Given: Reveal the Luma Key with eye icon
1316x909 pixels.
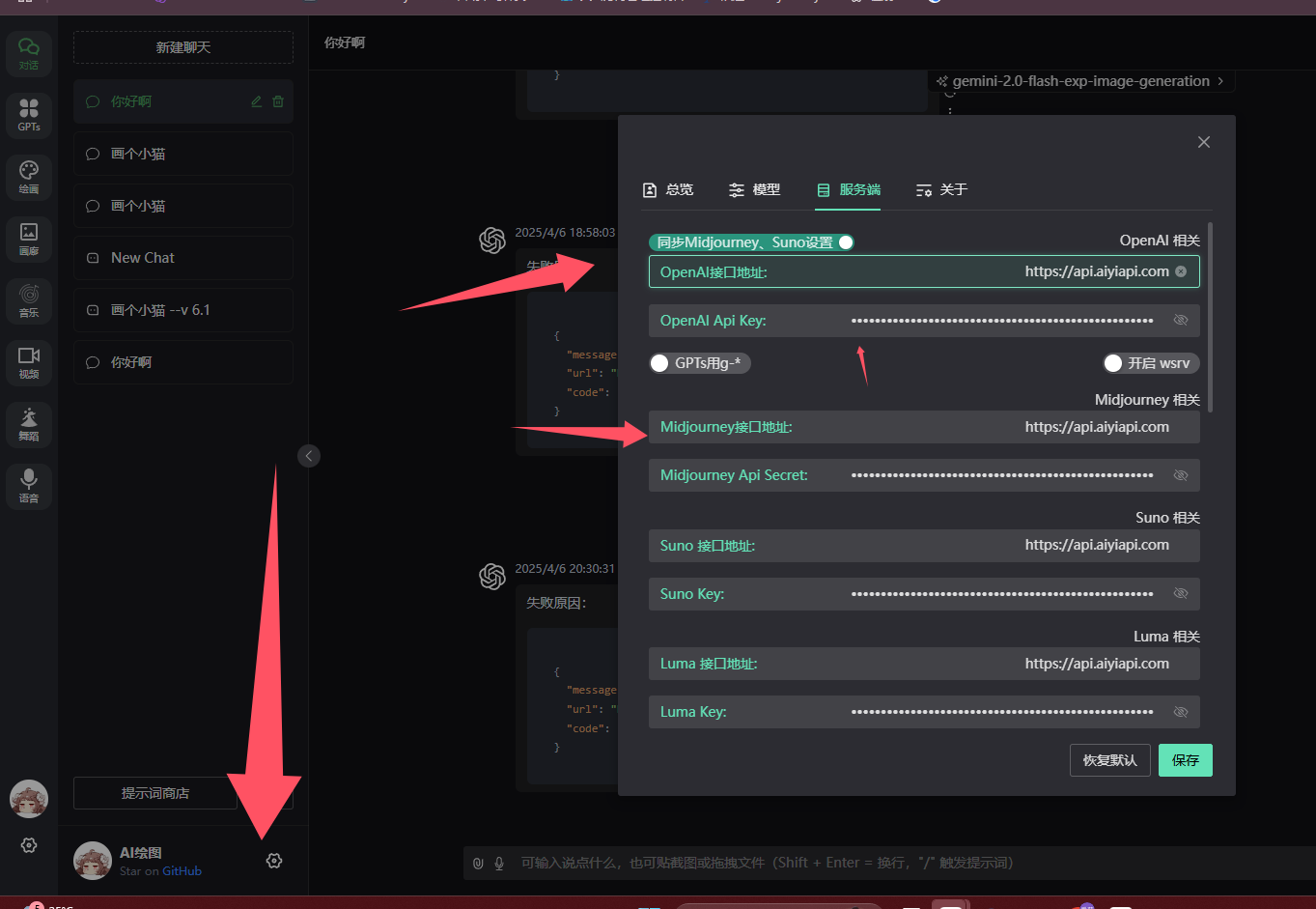Looking at the screenshot, I should [1180, 712].
